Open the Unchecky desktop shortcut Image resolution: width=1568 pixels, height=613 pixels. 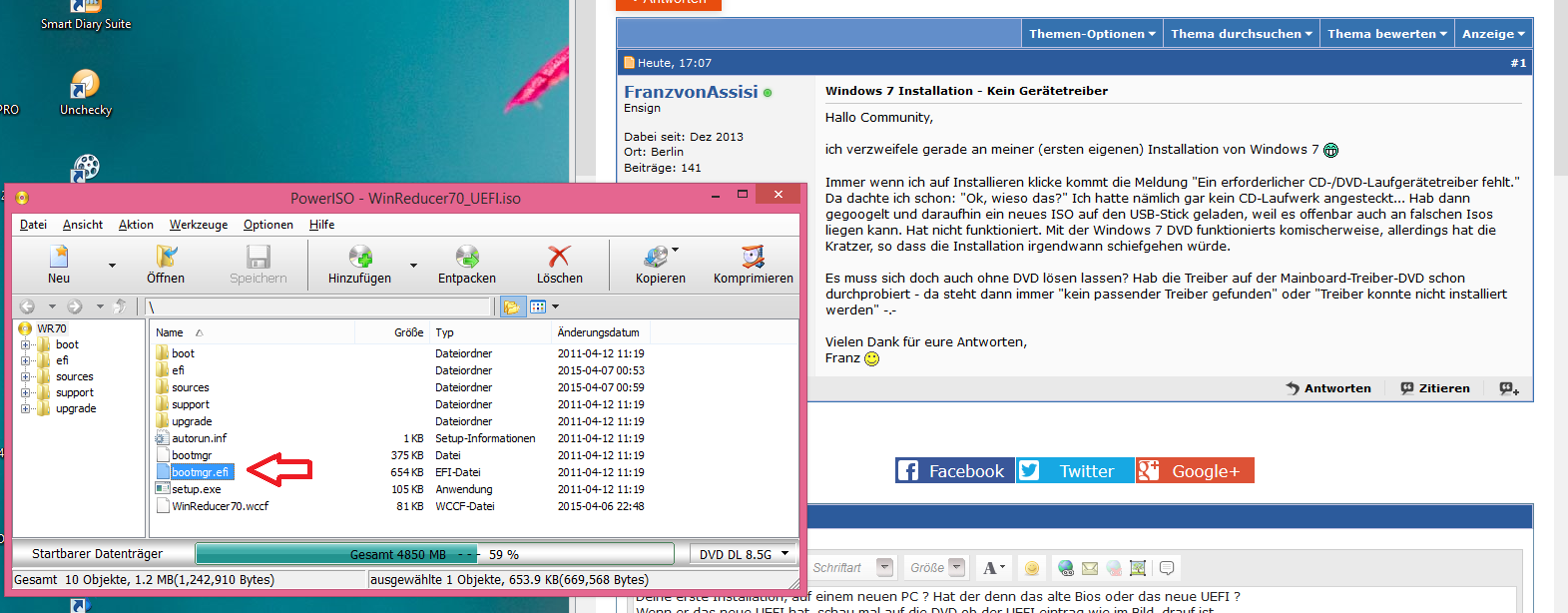click(x=85, y=92)
